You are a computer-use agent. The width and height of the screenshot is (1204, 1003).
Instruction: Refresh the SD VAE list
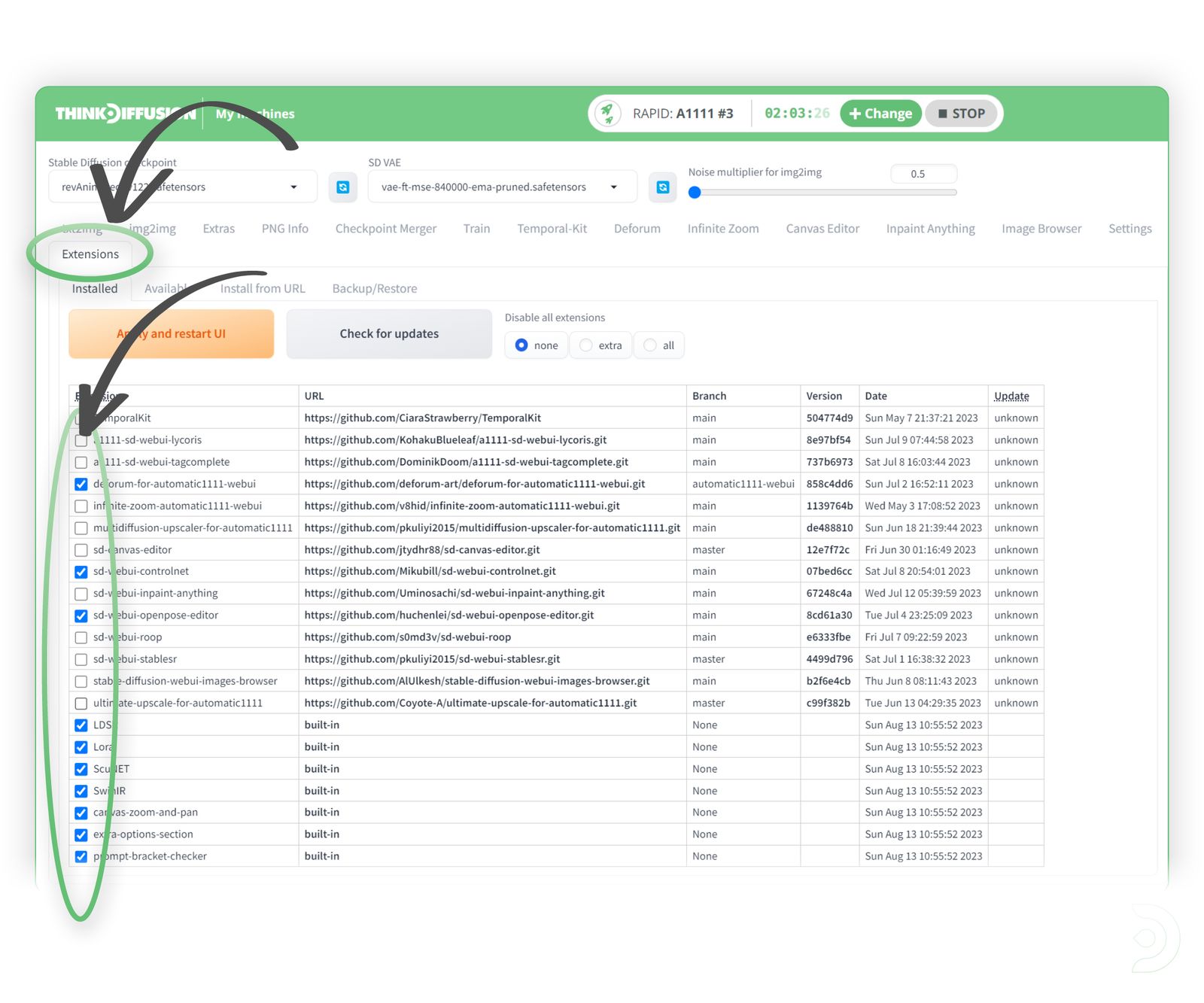tap(662, 187)
